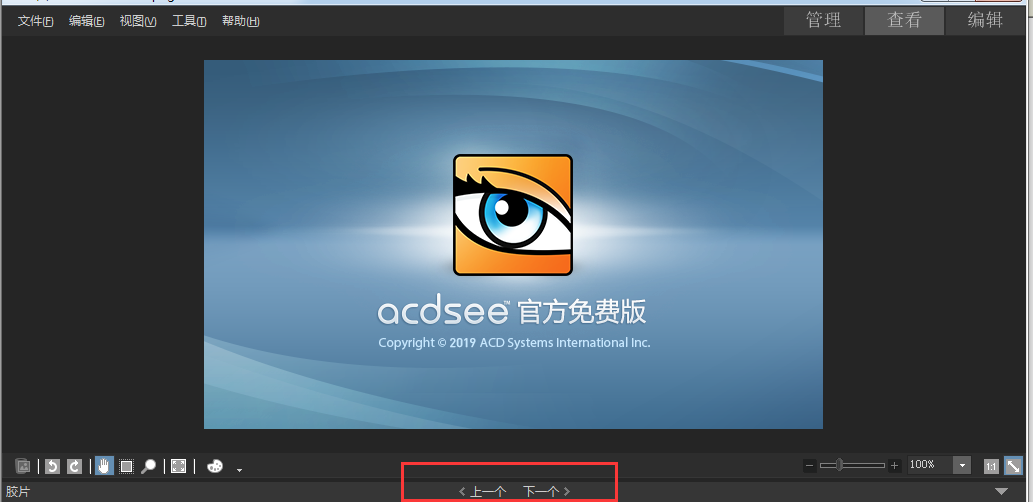
Task: Select the Hand pan tool
Action: coord(104,466)
